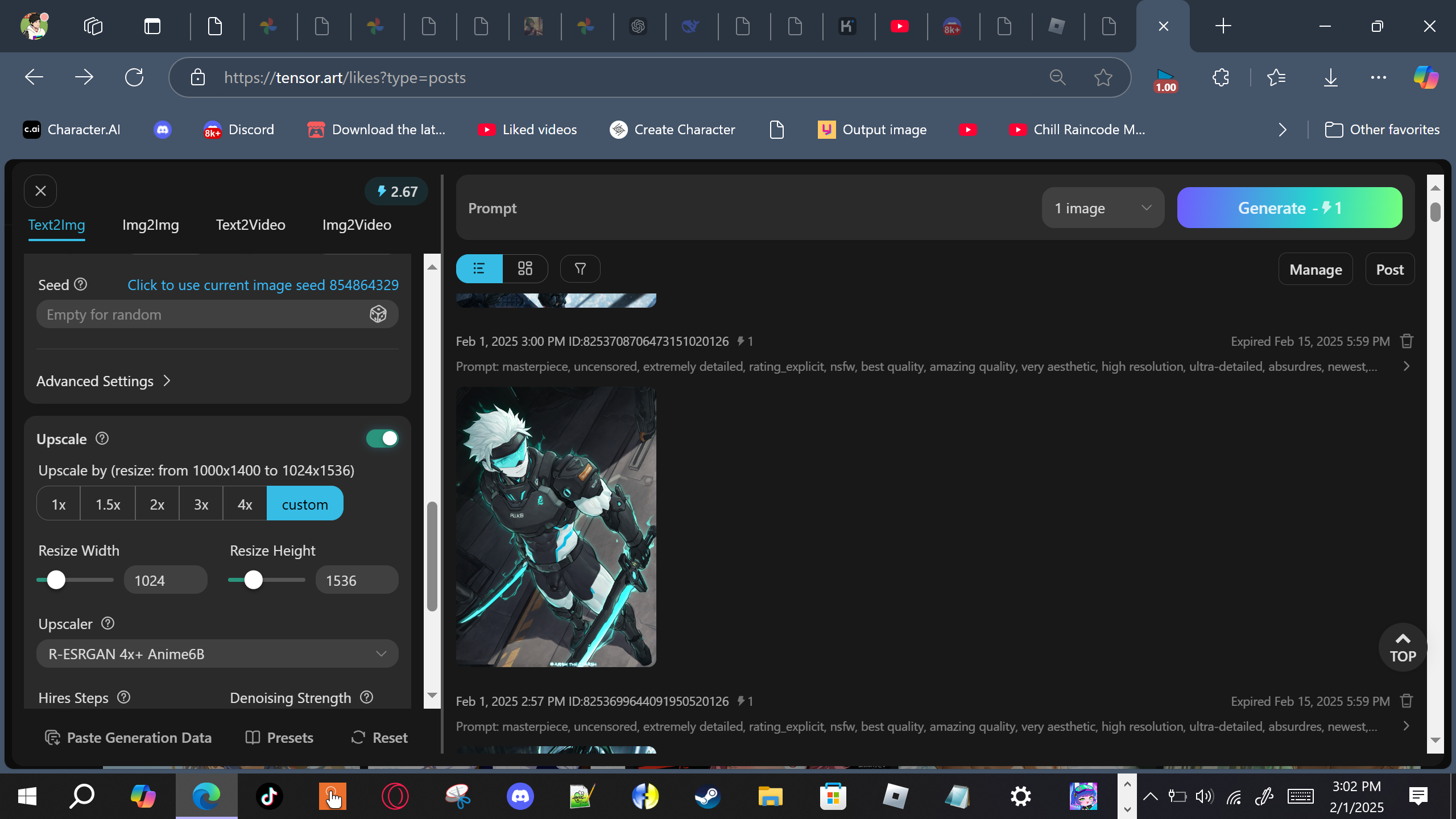Click the Resize Width slider handle
1456x819 pixels.
[x=56, y=580]
